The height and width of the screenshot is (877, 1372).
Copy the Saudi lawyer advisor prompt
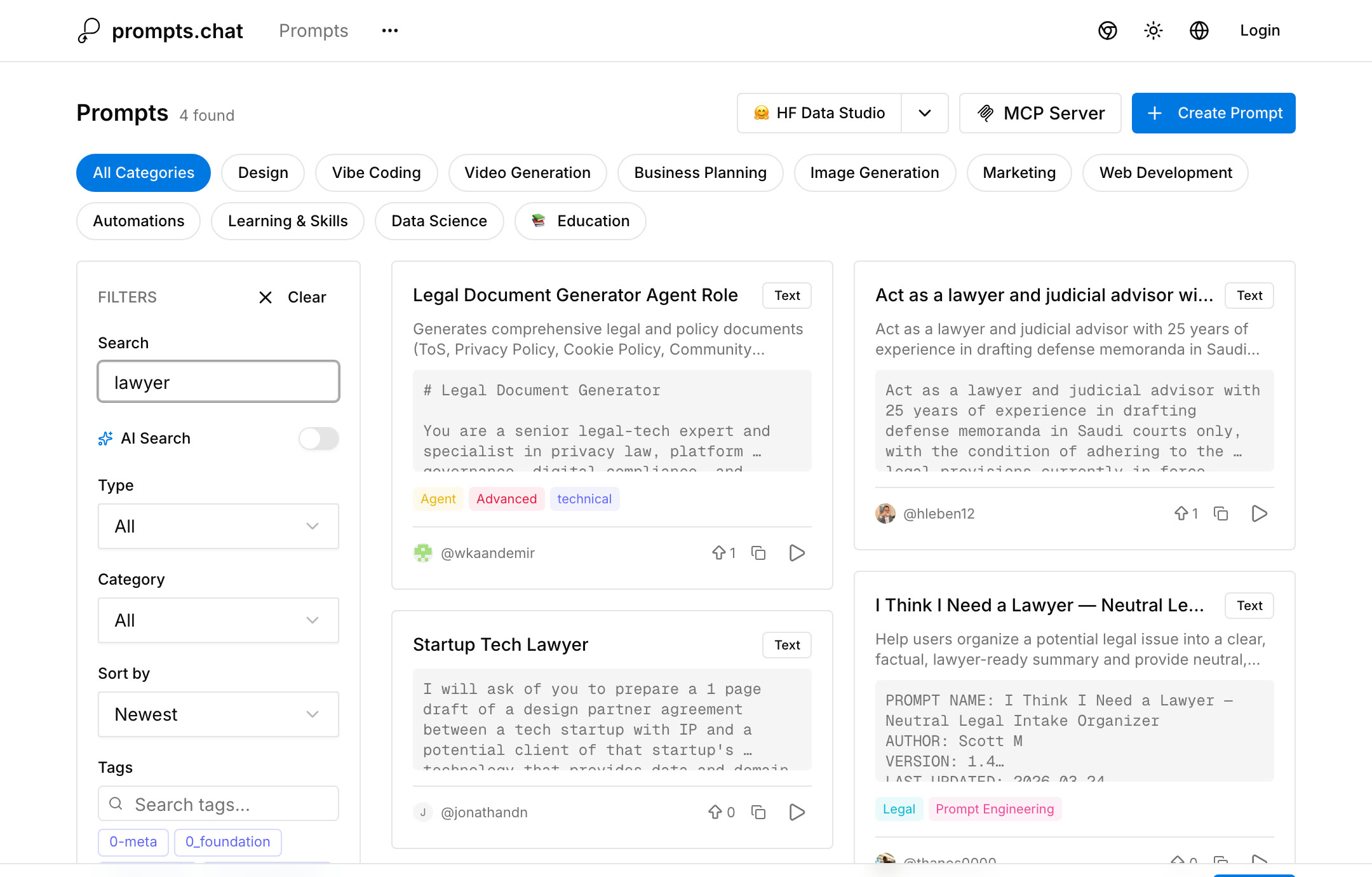coord(1221,513)
